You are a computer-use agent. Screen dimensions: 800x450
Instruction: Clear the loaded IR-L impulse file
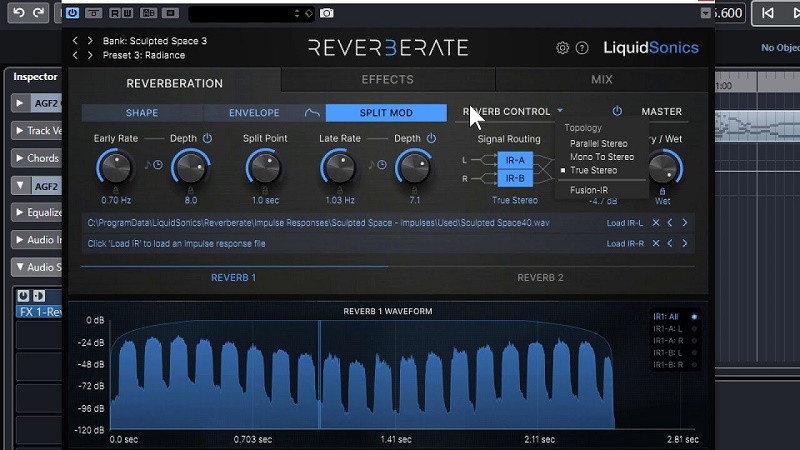[655, 223]
